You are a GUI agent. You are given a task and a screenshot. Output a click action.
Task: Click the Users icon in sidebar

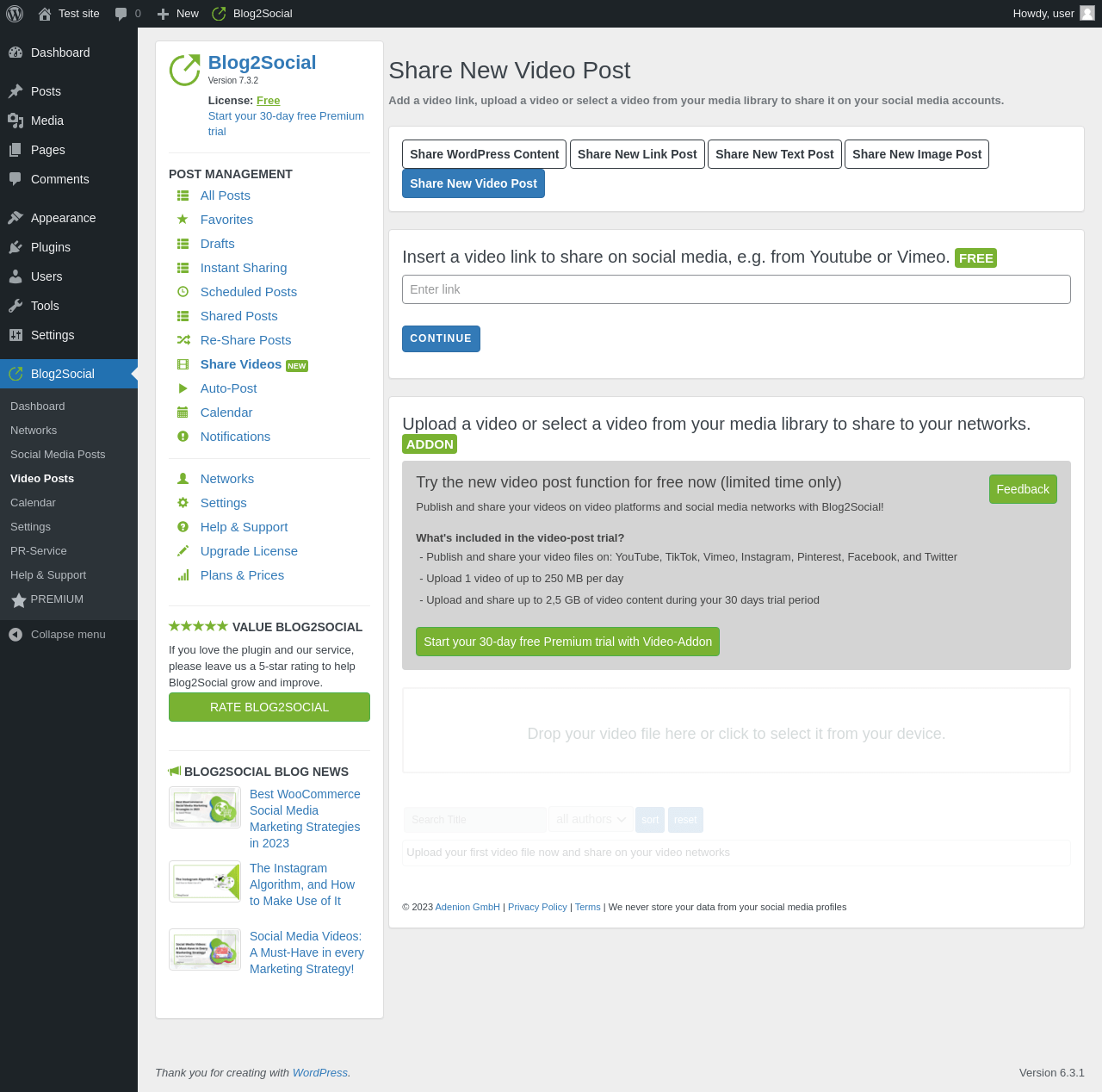pyautogui.click(x=15, y=276)
